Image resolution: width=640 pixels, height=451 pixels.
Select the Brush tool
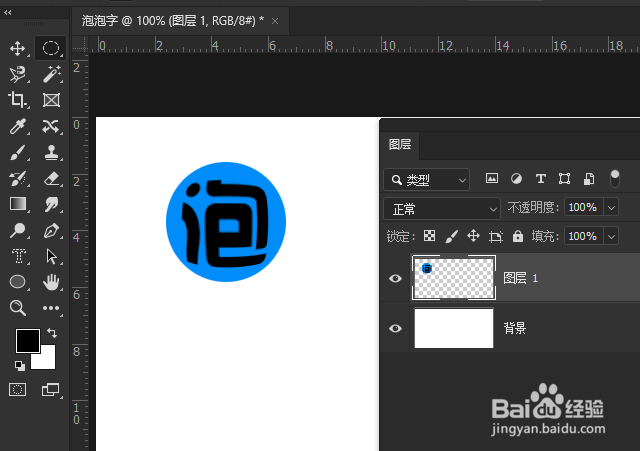[x=18, y=153]
